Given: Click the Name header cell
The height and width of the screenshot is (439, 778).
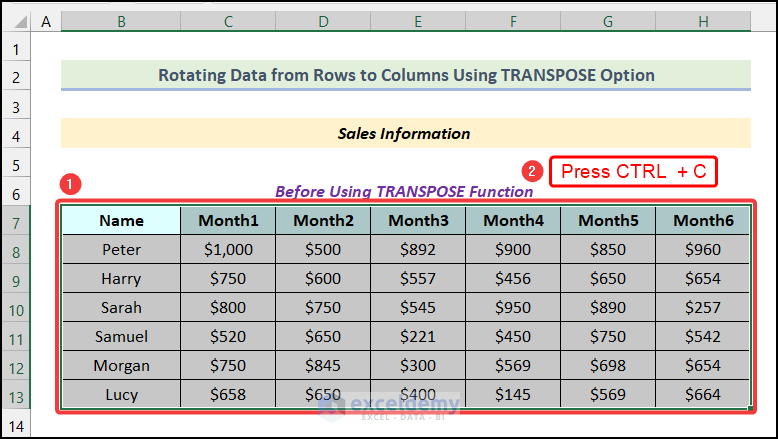Looking at the screenshot, I should pos(121,221).
